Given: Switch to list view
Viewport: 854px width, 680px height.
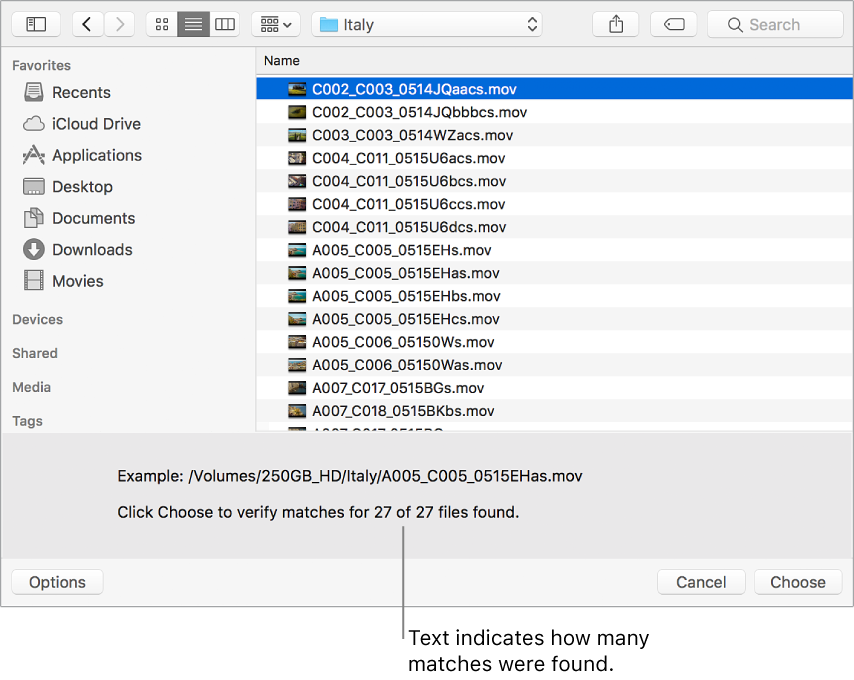Looking at the screenshot, I should (x=193, y=25).
